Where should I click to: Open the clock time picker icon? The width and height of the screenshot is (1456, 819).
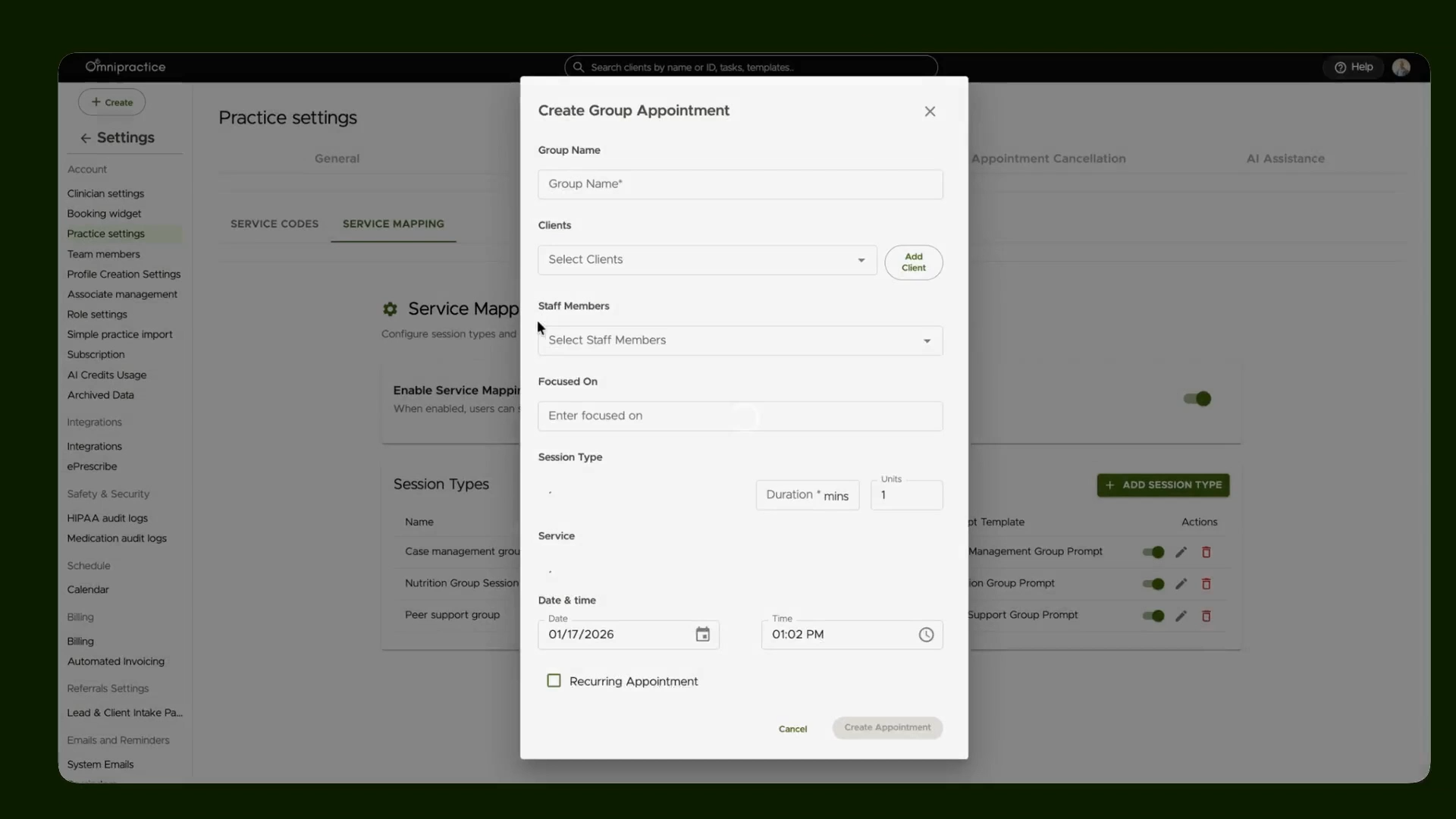coord(926,635)
